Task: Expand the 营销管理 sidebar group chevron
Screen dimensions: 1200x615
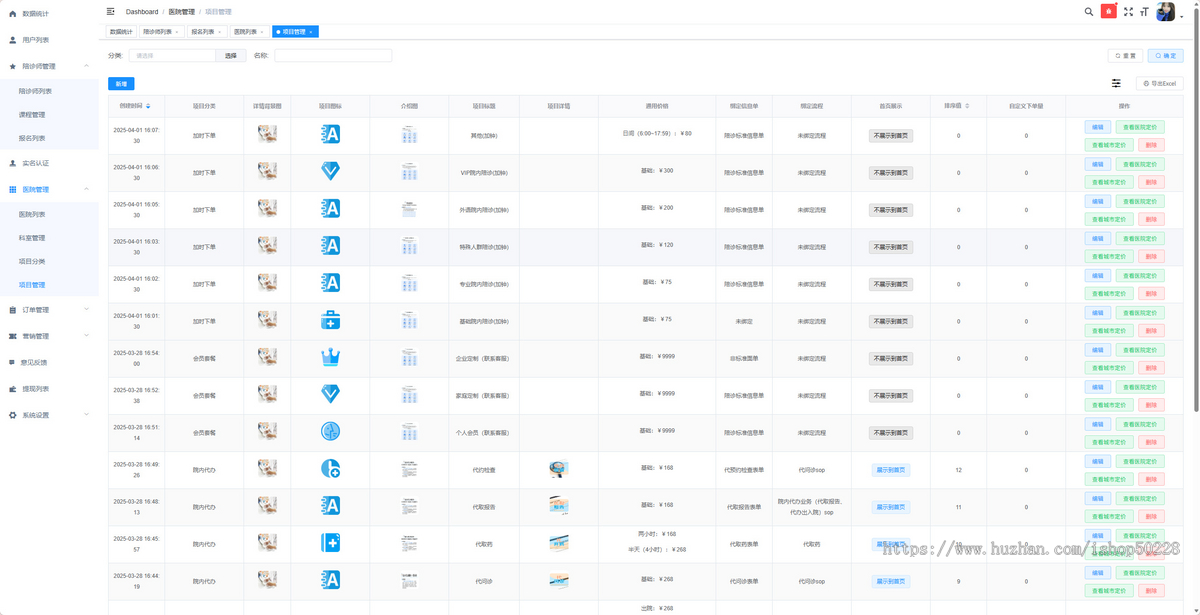Action: coord(87,336)
